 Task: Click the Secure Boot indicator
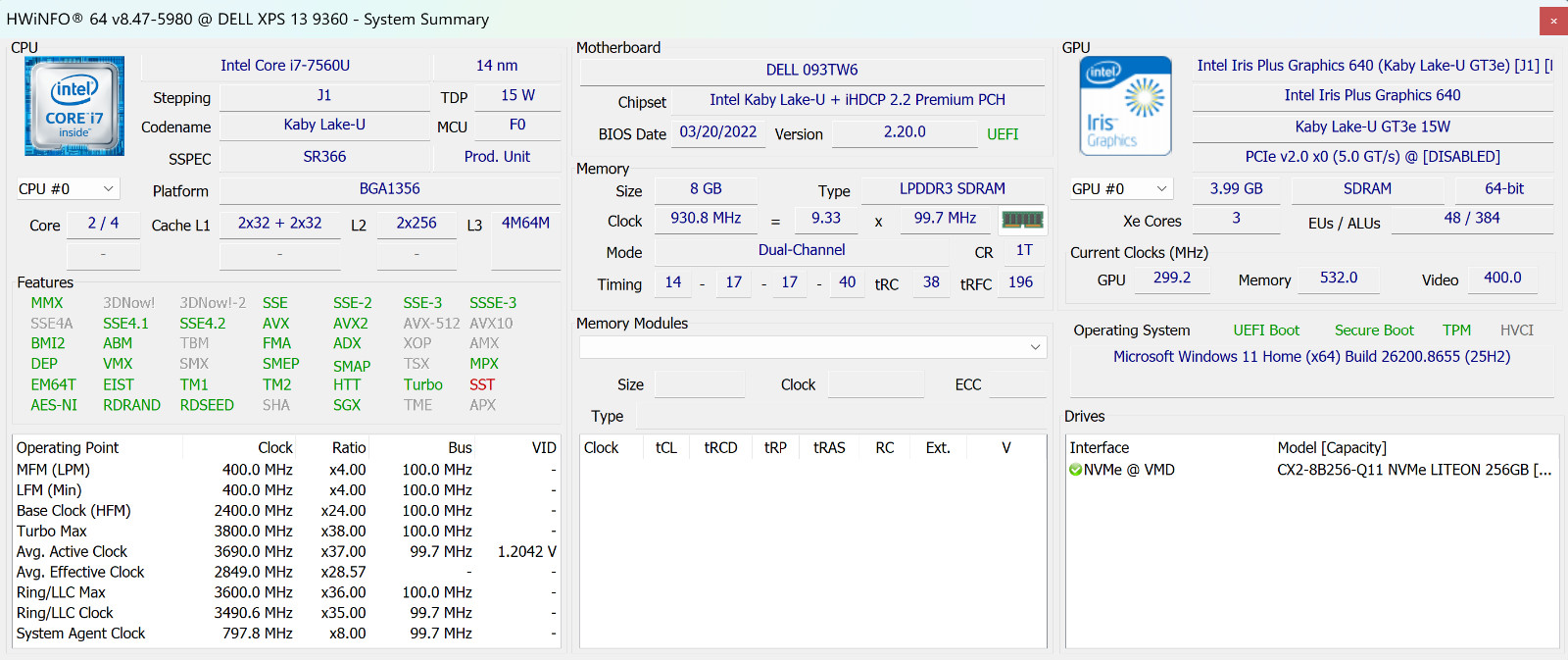1374,330
